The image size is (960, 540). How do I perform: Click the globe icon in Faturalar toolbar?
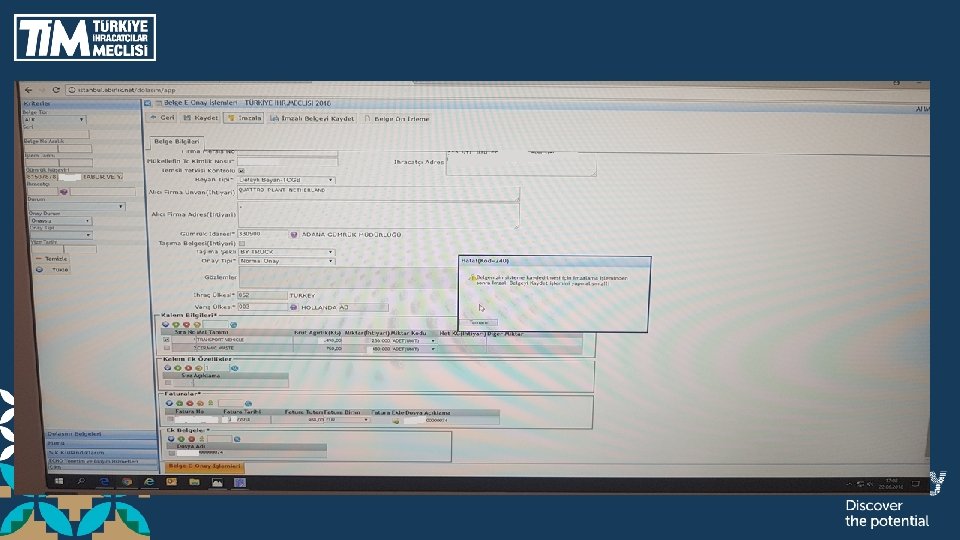248,403
